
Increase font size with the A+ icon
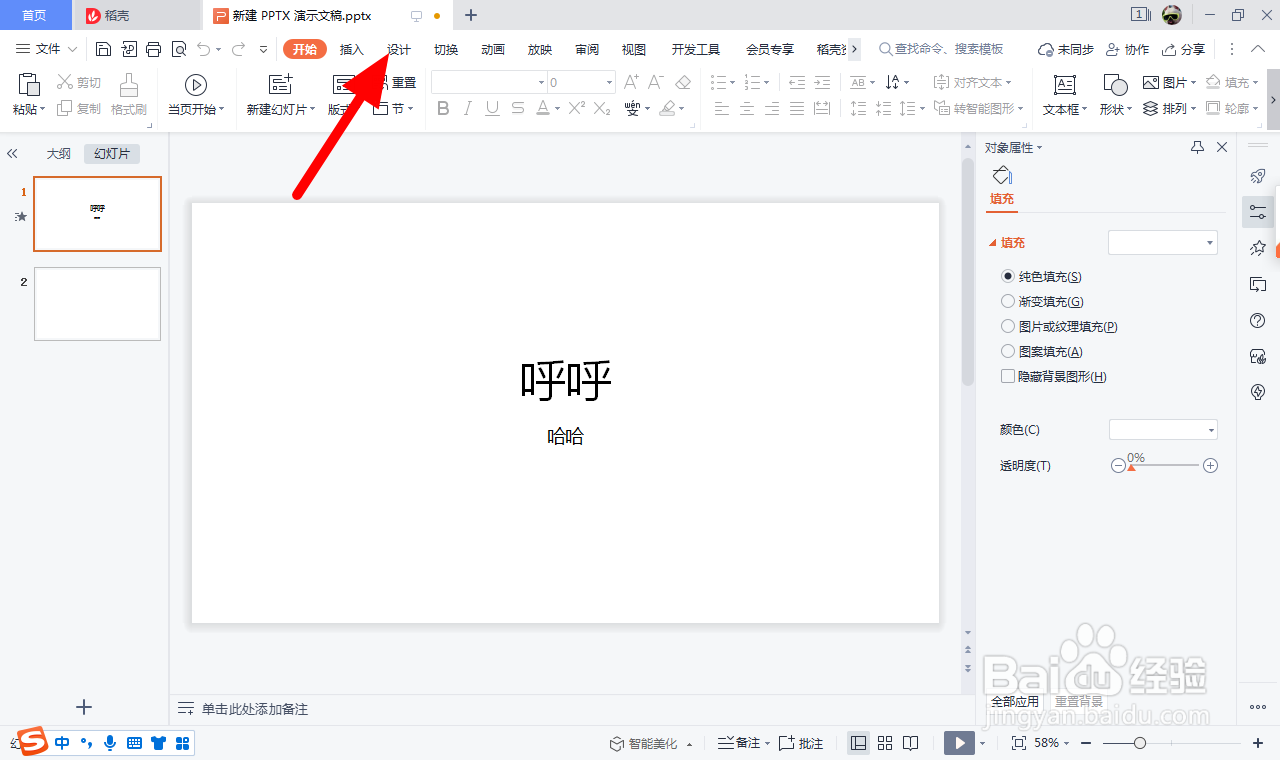click(x=631, y=82)
